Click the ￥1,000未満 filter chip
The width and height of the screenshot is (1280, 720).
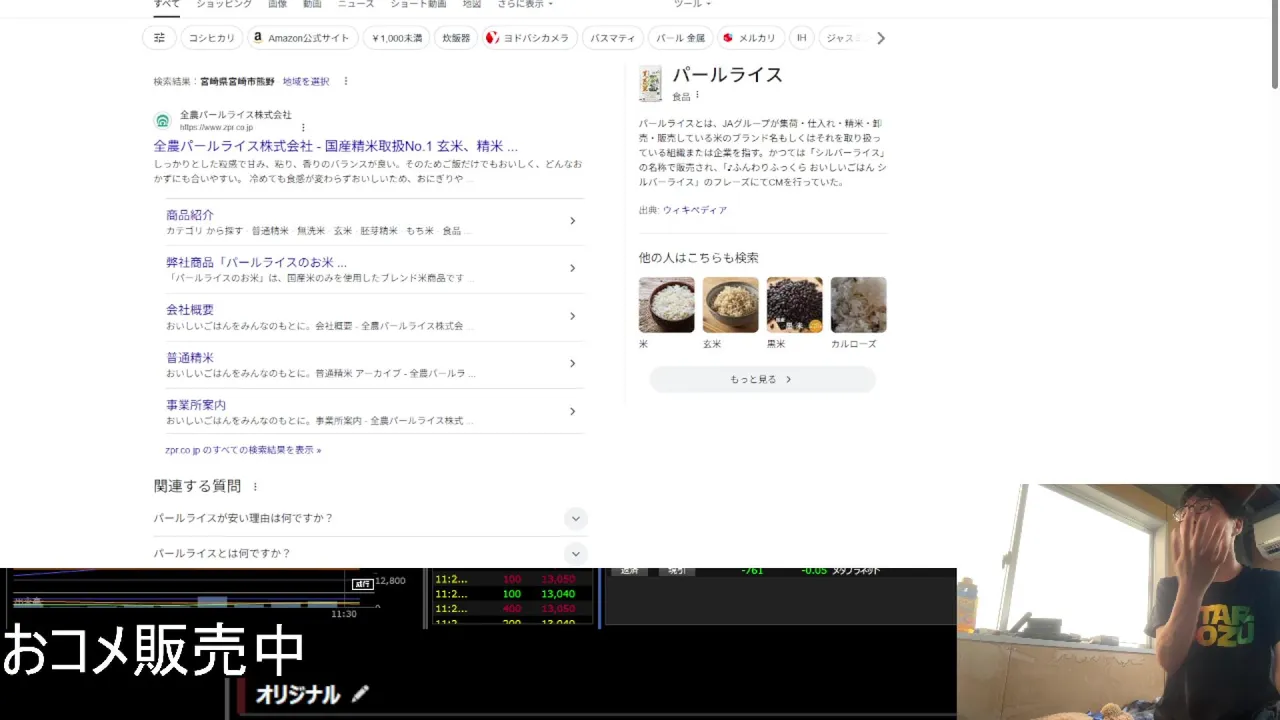pyautogui.click(x=396, y=38)
